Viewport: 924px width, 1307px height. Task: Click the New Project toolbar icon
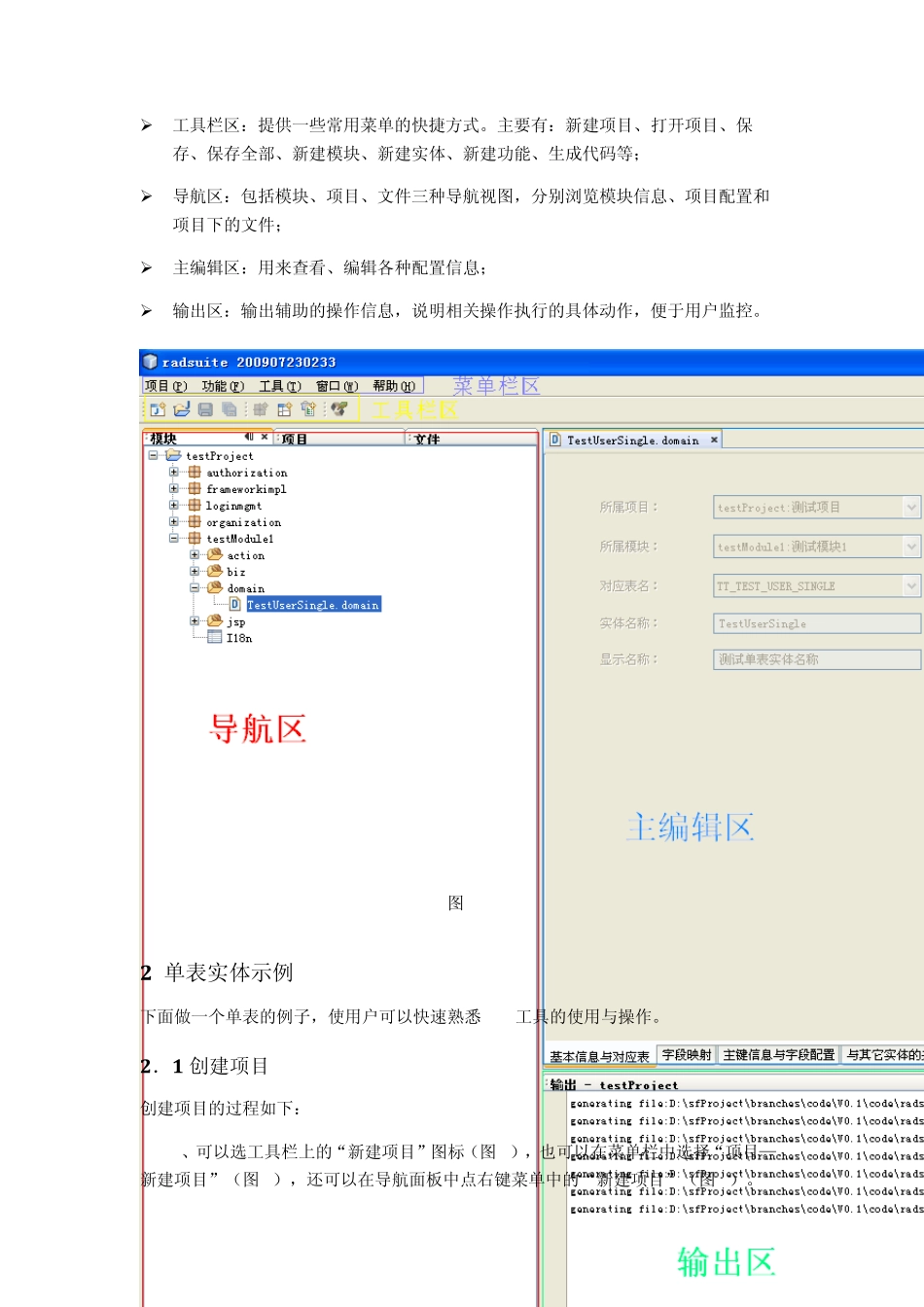(158, 409)
